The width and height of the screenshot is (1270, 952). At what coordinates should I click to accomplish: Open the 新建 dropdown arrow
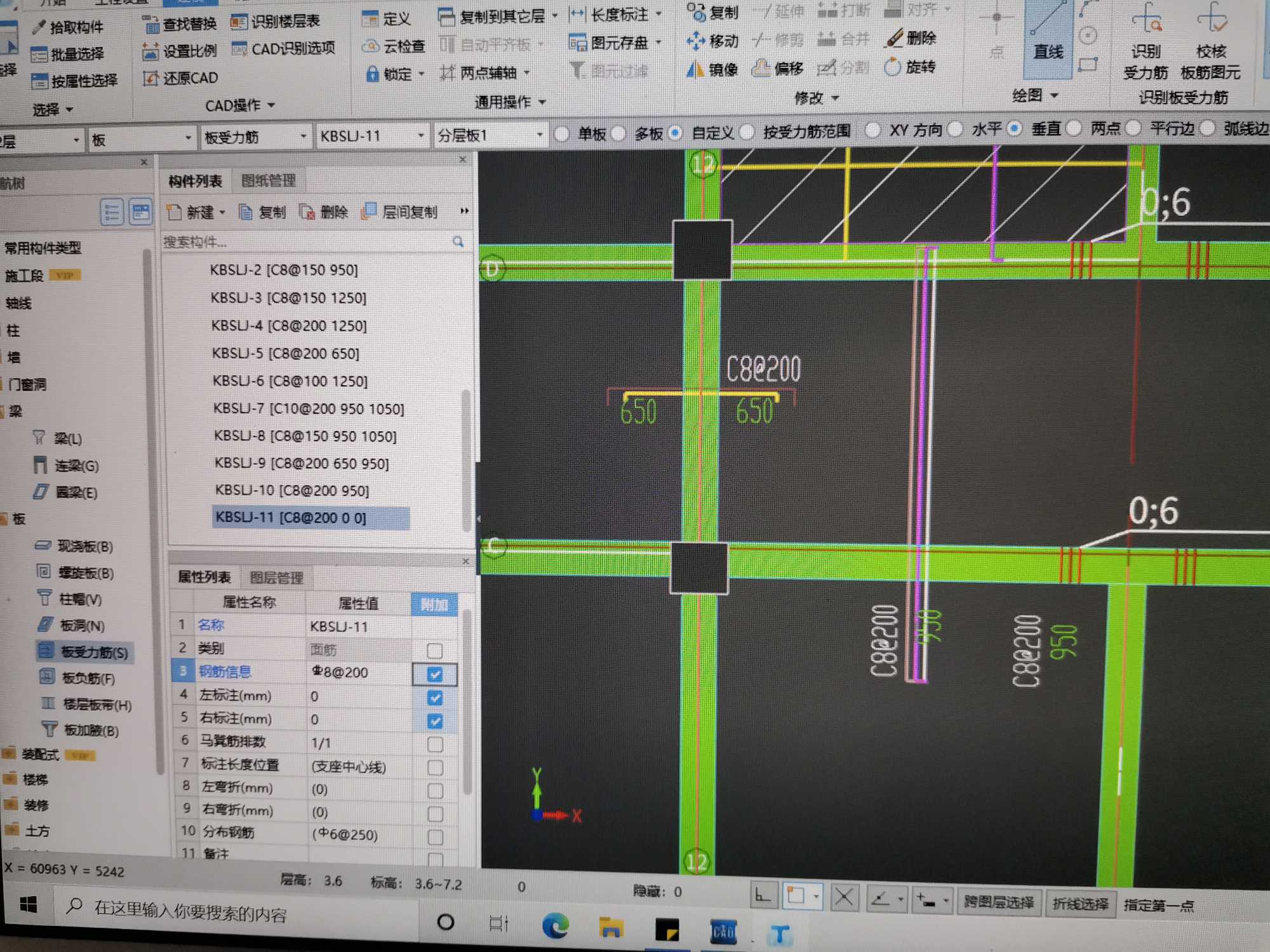tap(223, 213)
